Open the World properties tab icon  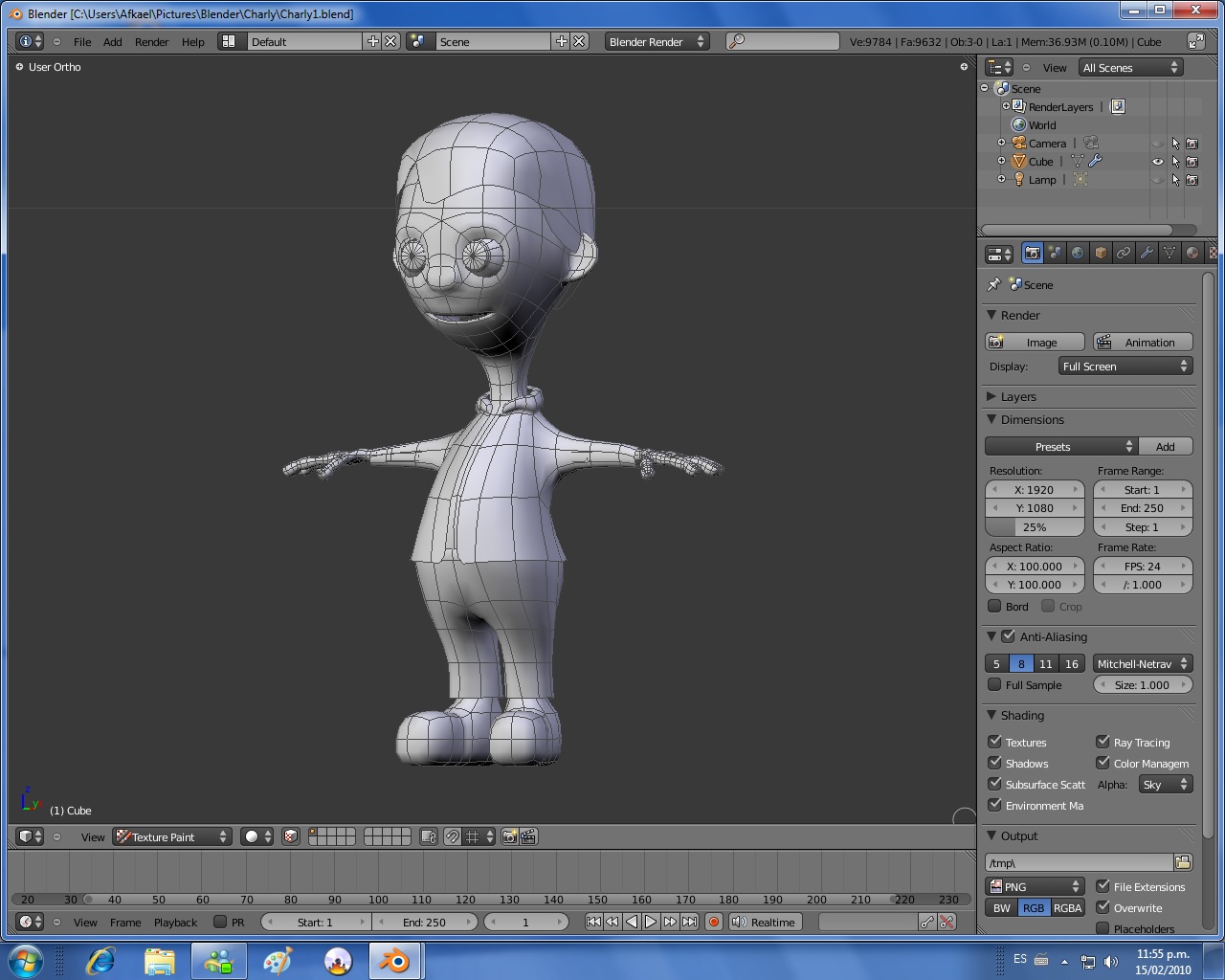[1078, 254]
